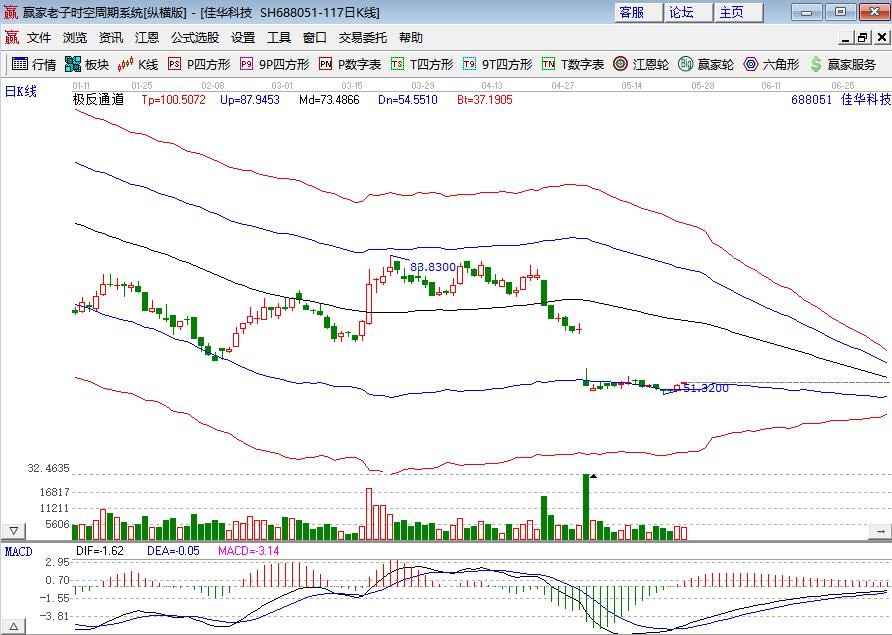The image size is (892, 635).
Task: Open 赢家服务 with dollar icon
Action: 843,64
